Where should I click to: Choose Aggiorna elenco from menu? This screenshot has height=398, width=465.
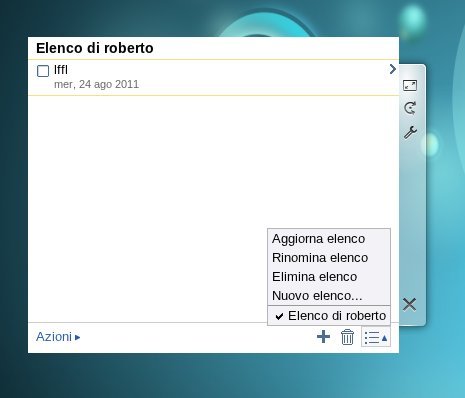point(329,239)
